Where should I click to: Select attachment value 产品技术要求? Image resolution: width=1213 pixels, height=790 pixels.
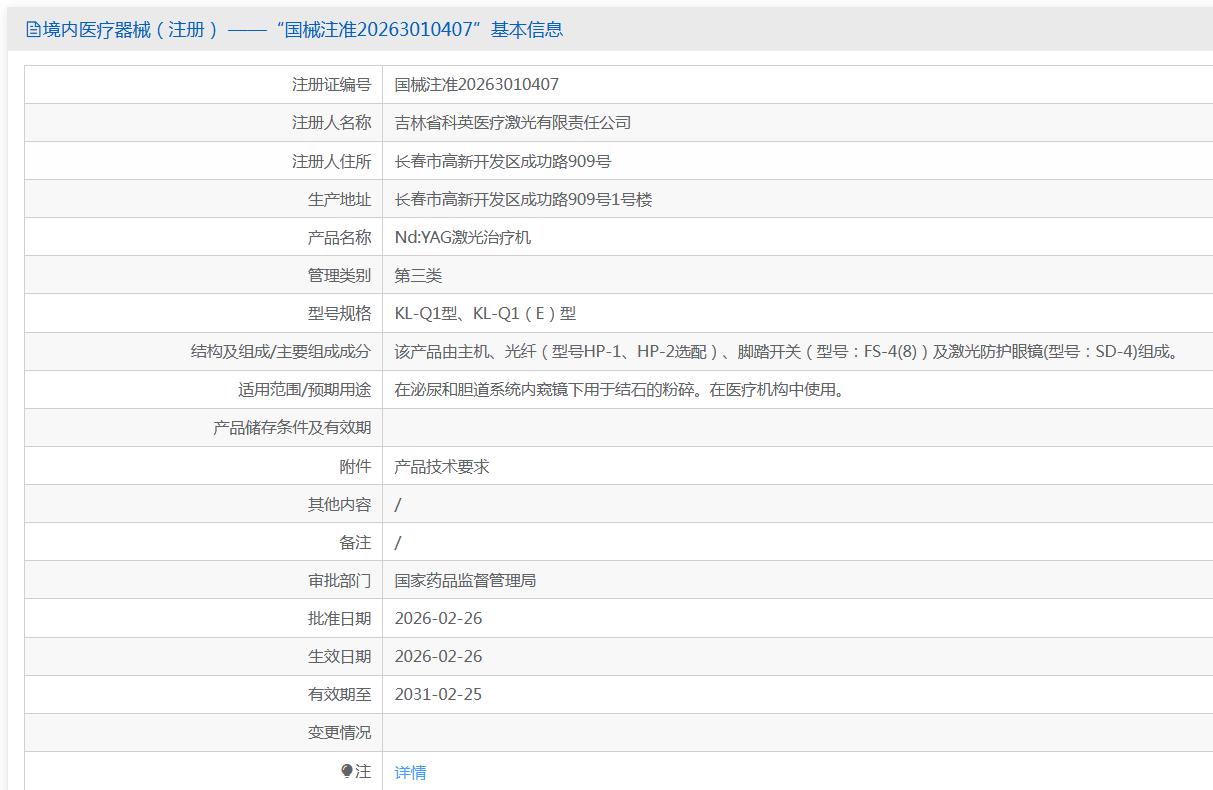tap(442, 466)
